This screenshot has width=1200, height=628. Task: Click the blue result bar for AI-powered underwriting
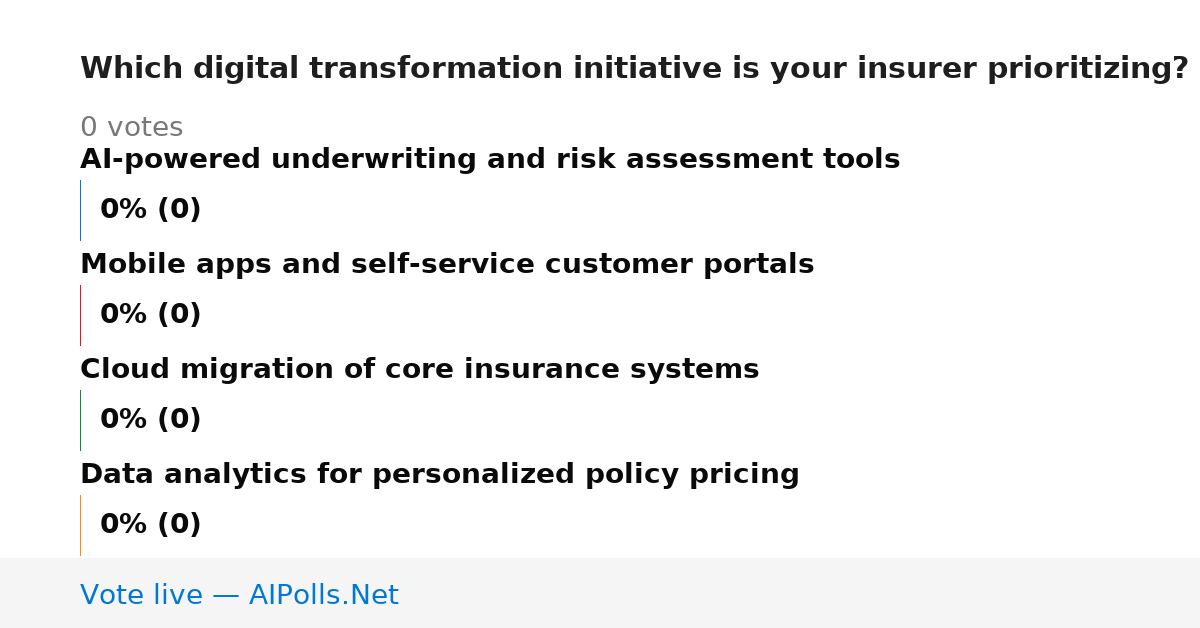coord(80,210)
